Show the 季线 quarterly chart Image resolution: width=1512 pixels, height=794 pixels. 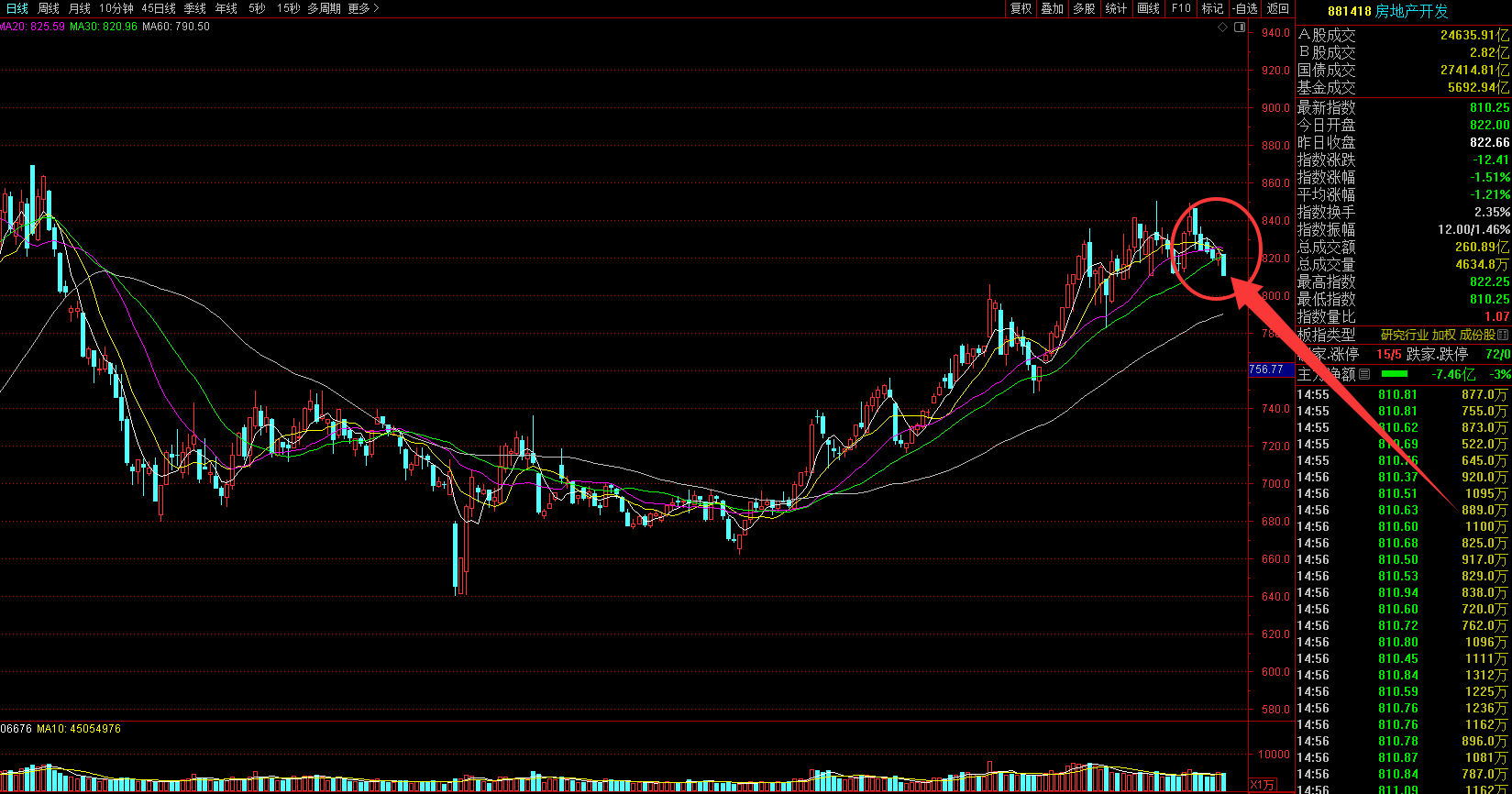pyautogui.click(x=195, y=8)
